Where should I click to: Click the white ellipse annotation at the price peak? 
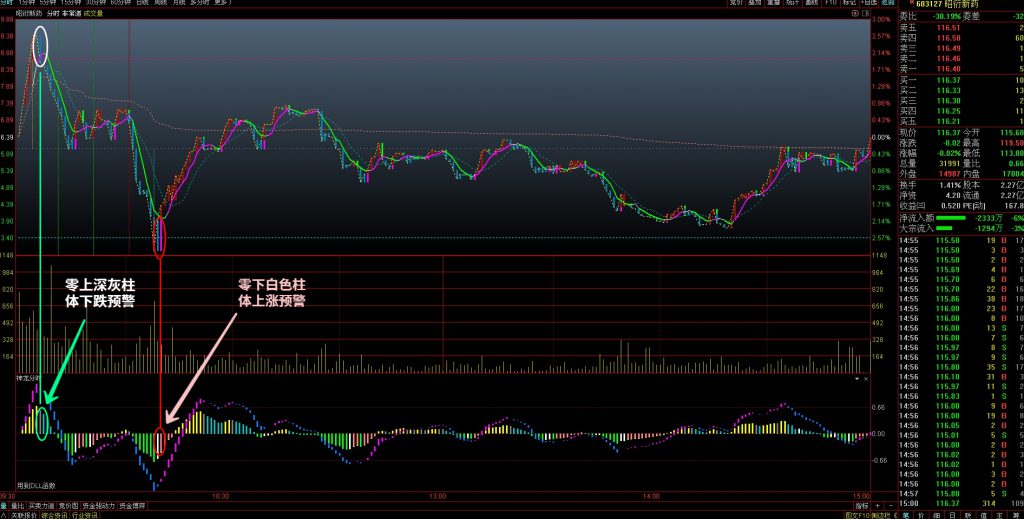point(40,48)
